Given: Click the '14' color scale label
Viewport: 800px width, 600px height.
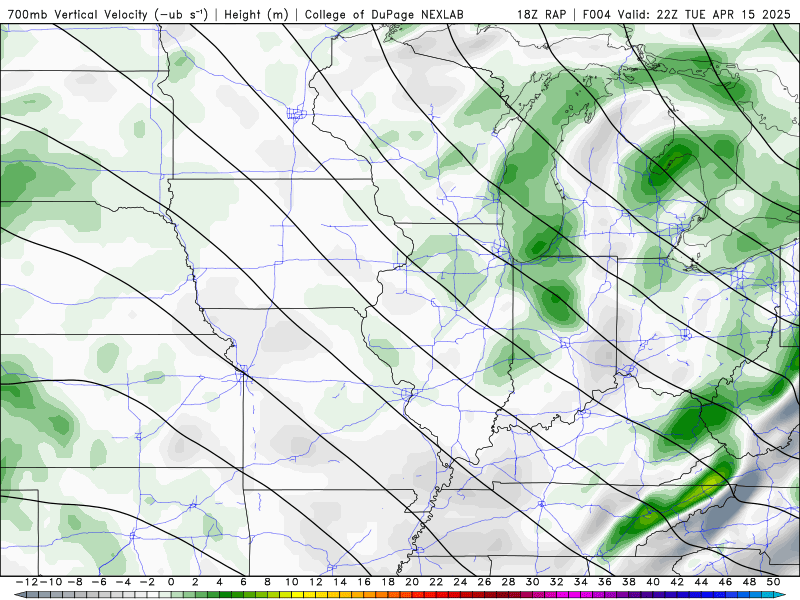Looking at the screenshot, I should tap(340, 582).
